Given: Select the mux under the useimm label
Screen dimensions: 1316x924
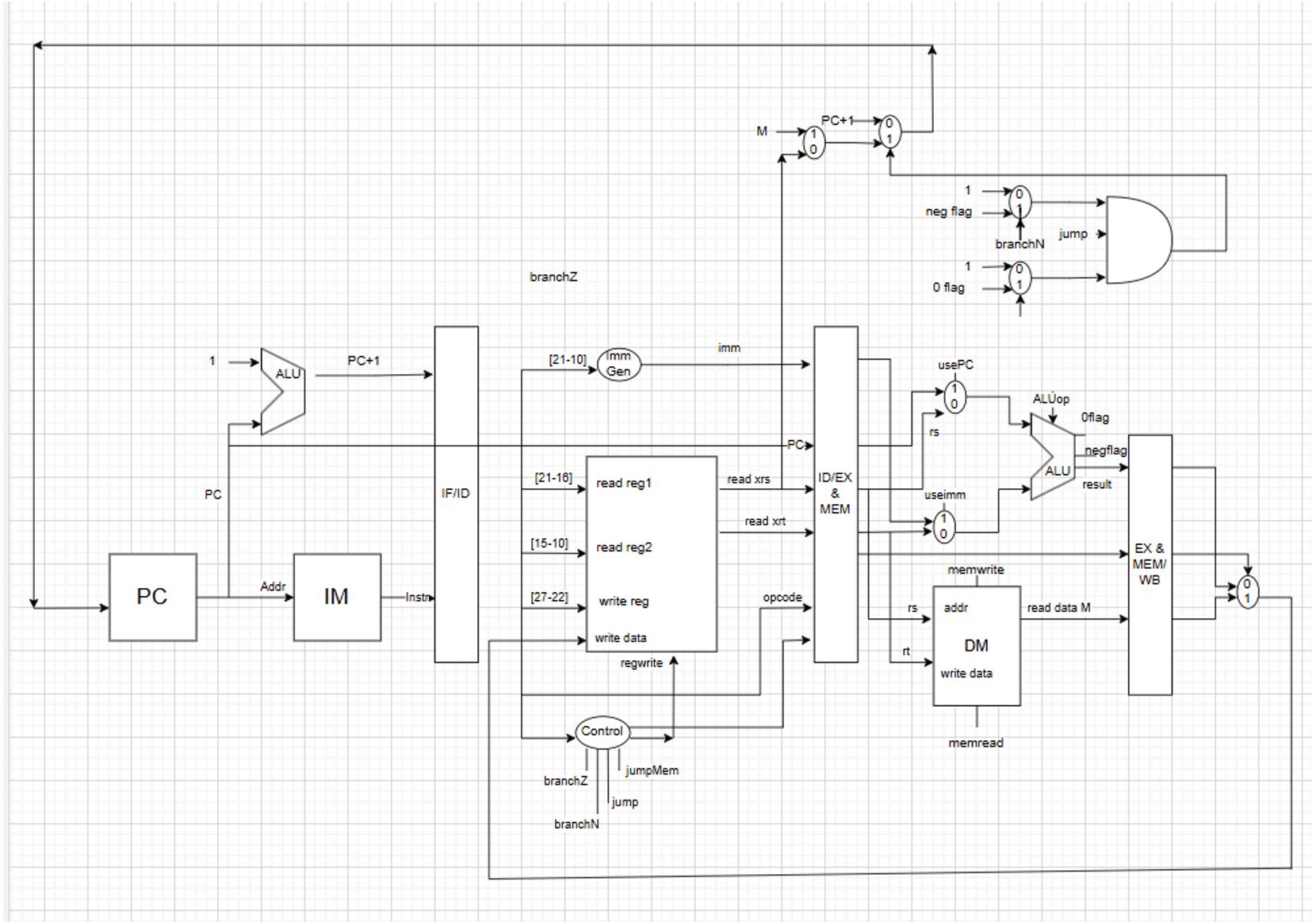Looking at the screenshot, I should (x=943, y=526).
